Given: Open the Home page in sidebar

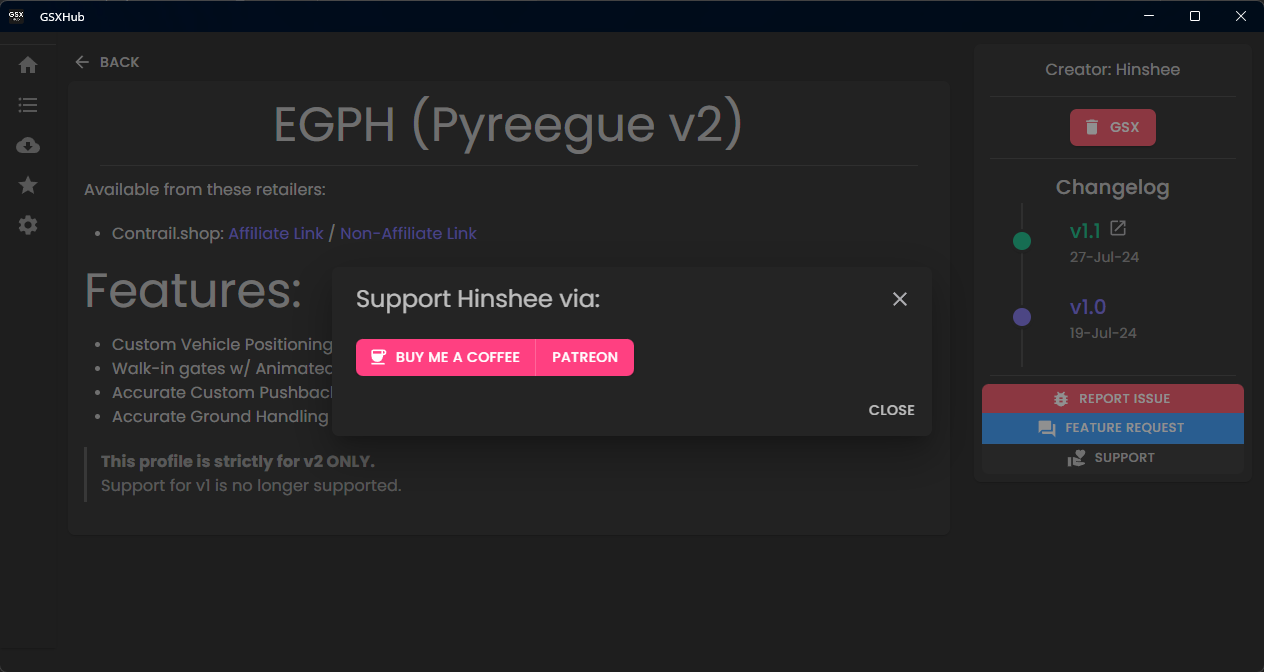Looking at the screenshot, I should point(28,65).
